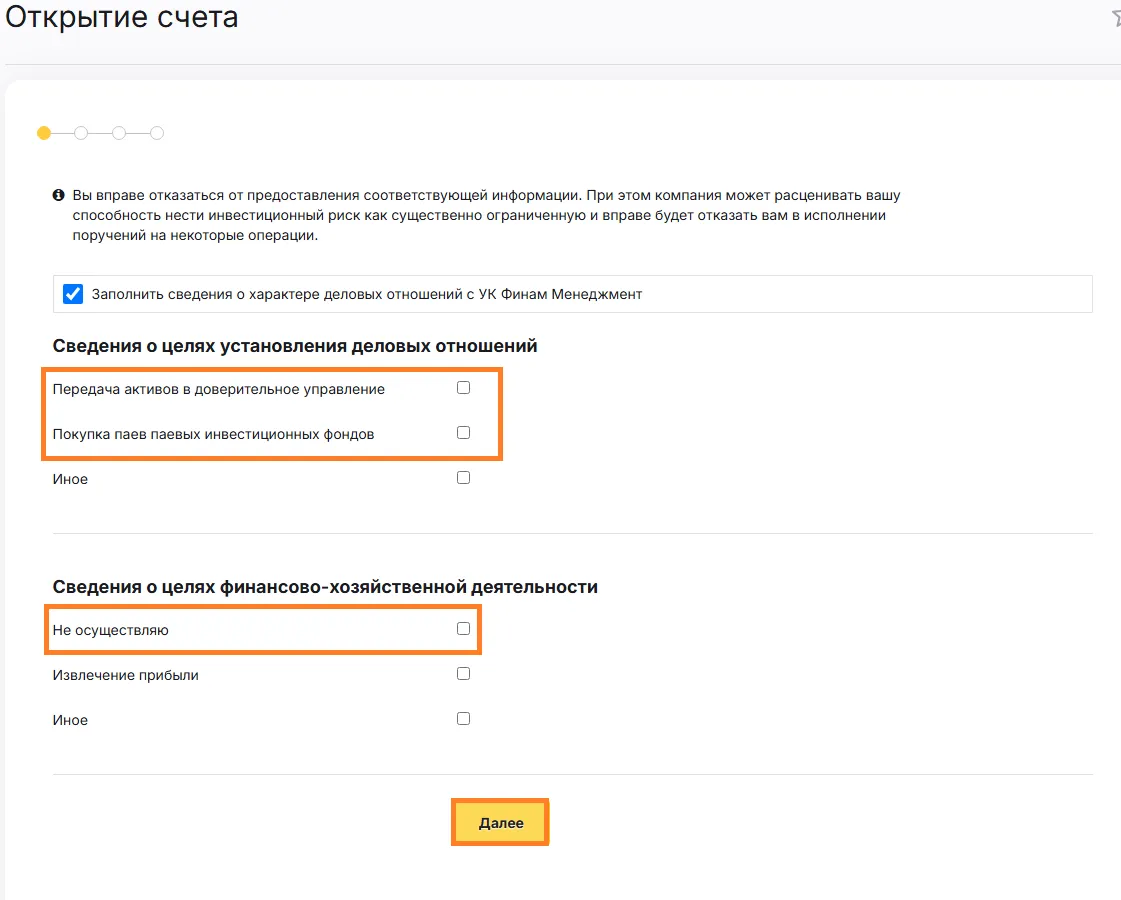Image resolution: width=1121 pixels, height=900 pixels.
Task: Select the third progress step circle
Action: point(119,133)
